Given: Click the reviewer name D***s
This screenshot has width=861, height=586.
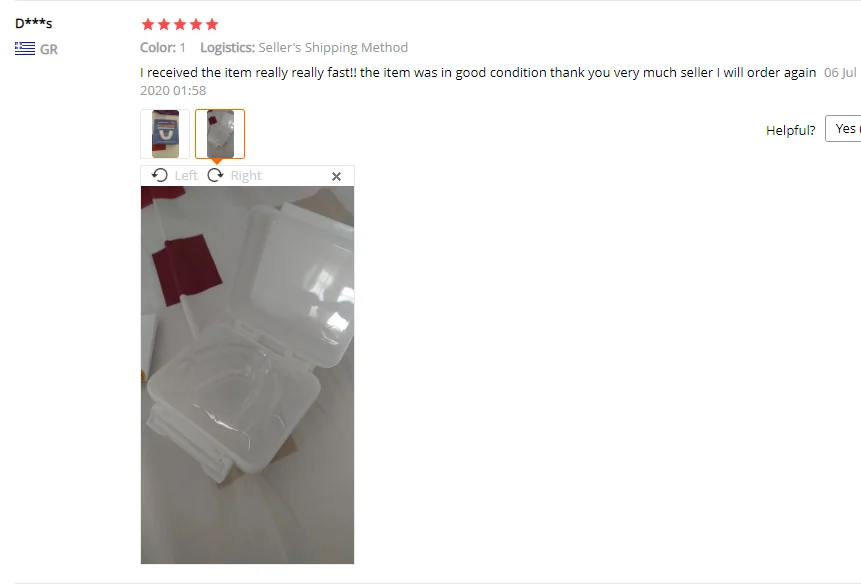Looking at the screenshot, I should coord(33,24).
